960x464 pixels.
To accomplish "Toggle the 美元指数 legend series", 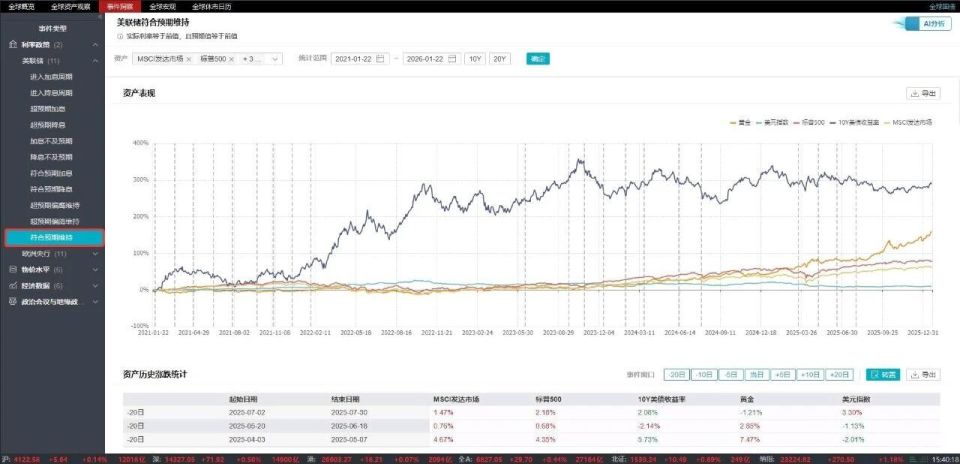I will tap(772, 122).
